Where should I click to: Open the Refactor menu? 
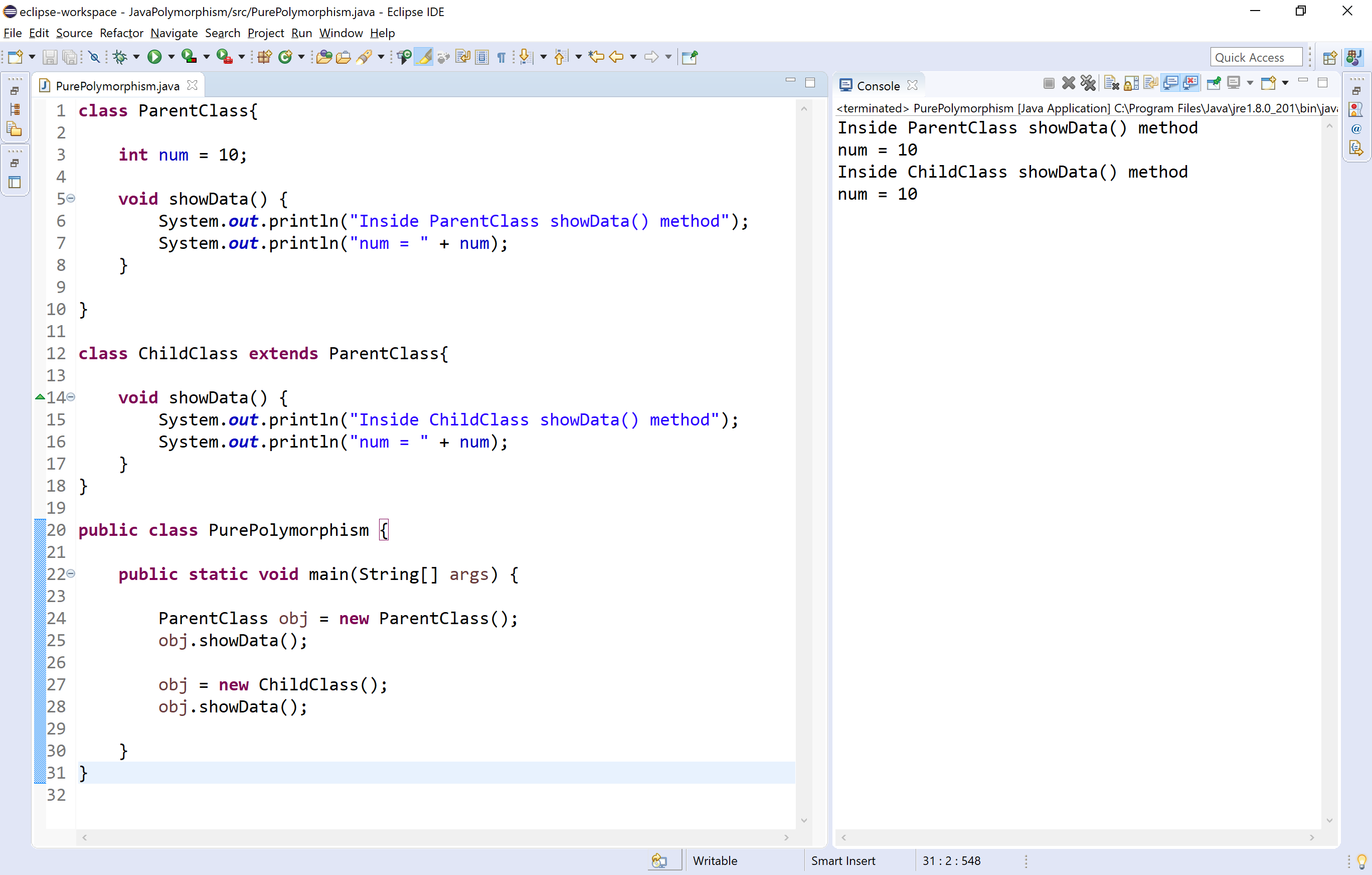coord(121,33)
